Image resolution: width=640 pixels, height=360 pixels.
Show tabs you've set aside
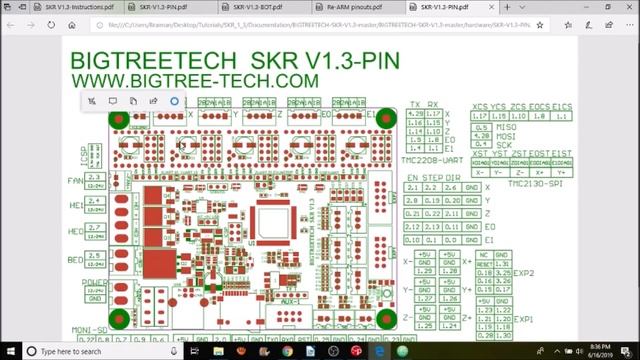click(x=7, y=7)
